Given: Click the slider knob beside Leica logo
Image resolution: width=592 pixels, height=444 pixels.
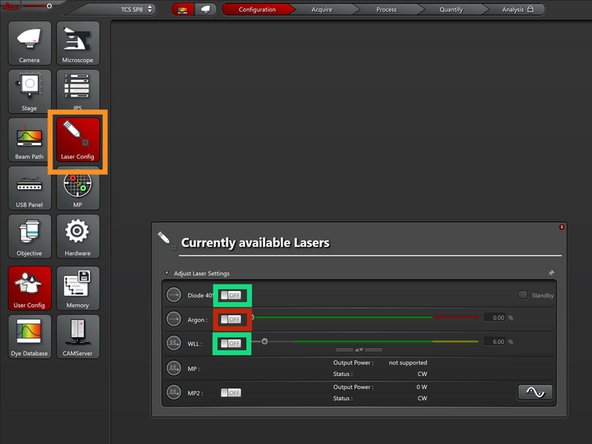Looking at the screenshot, I should pyautogui.click(x=49, y=6).
